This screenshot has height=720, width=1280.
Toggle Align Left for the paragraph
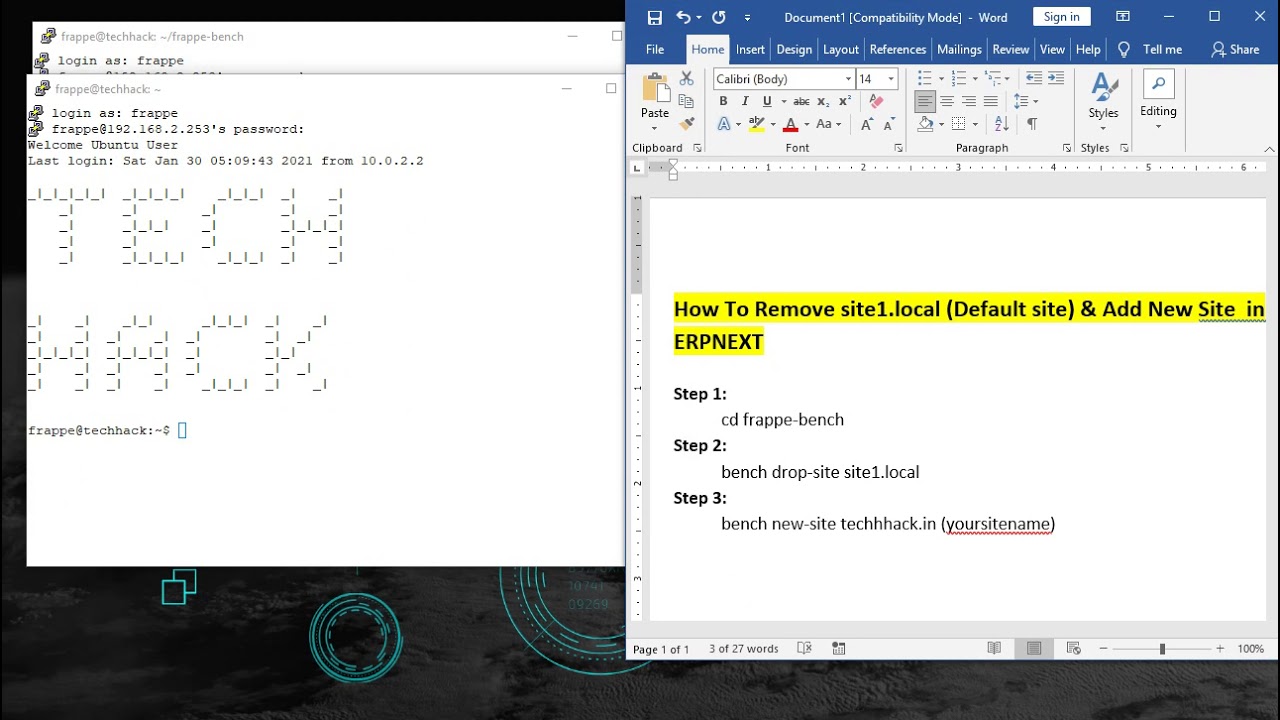[925, 101]
